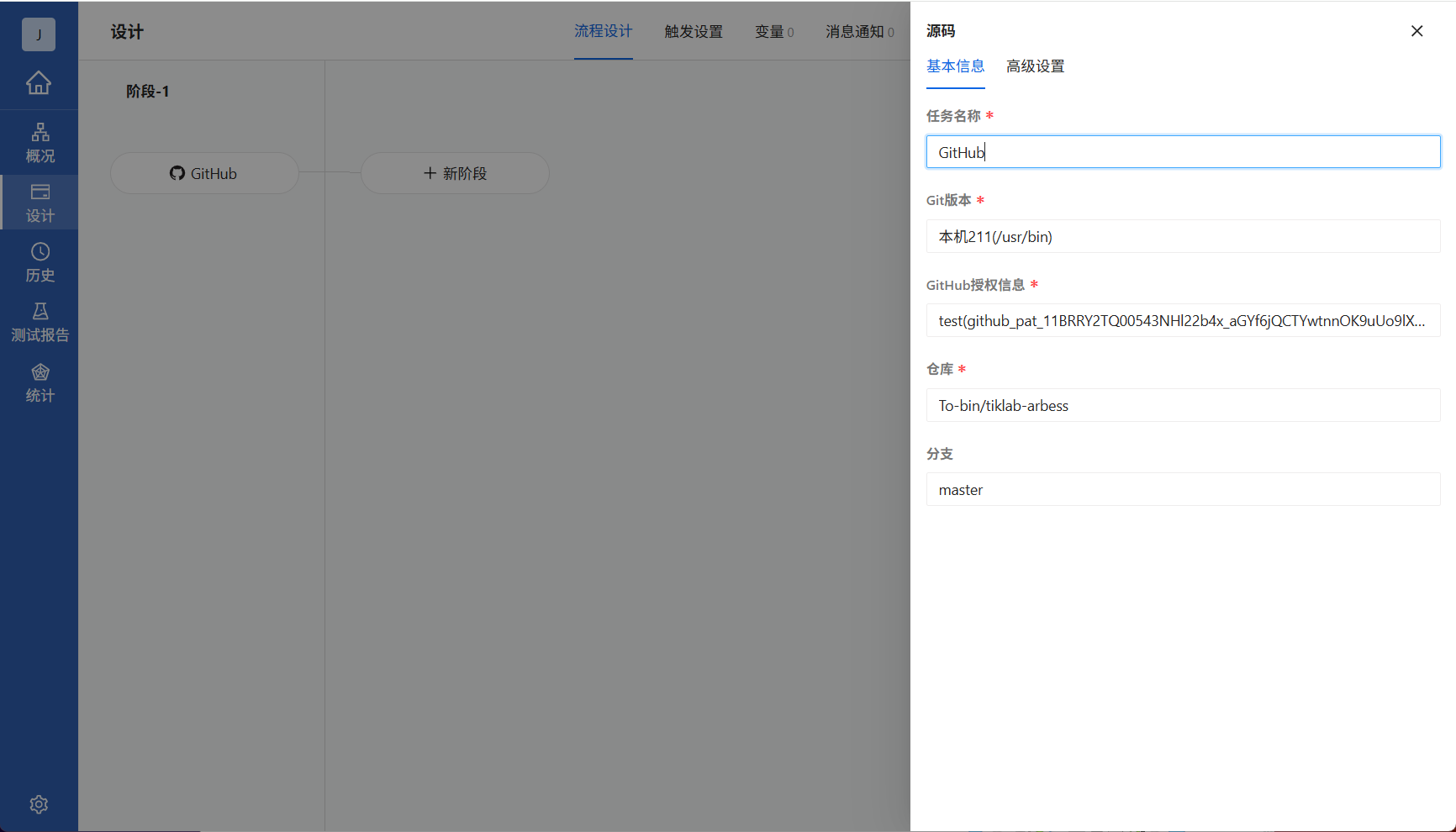Click the settings gear icon at bottom
The height and width of the screenshot is (832, 1456).
pos(39,803)
